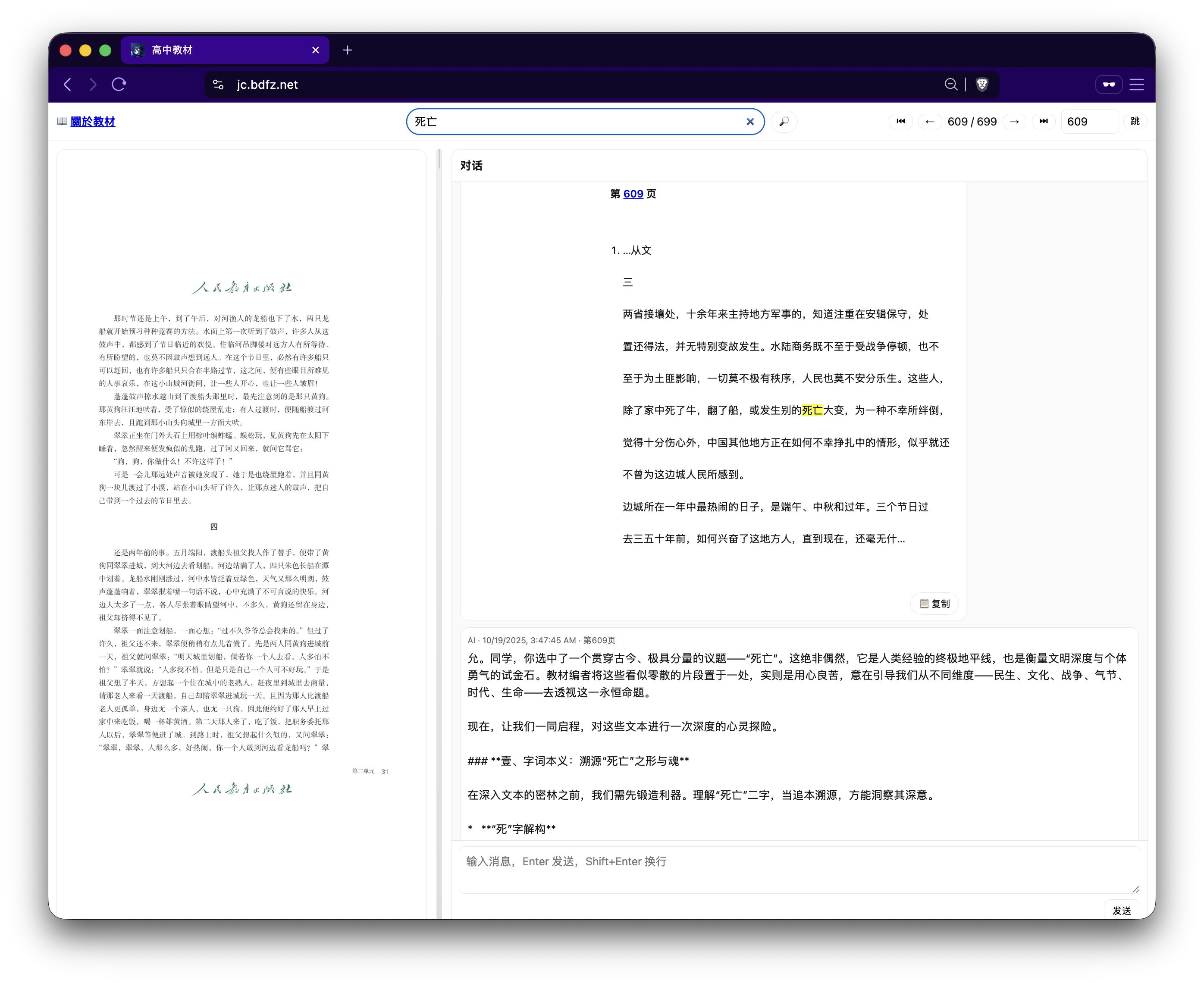
Task: Open site settings via the tune icon in address bar
Action: 218,85
